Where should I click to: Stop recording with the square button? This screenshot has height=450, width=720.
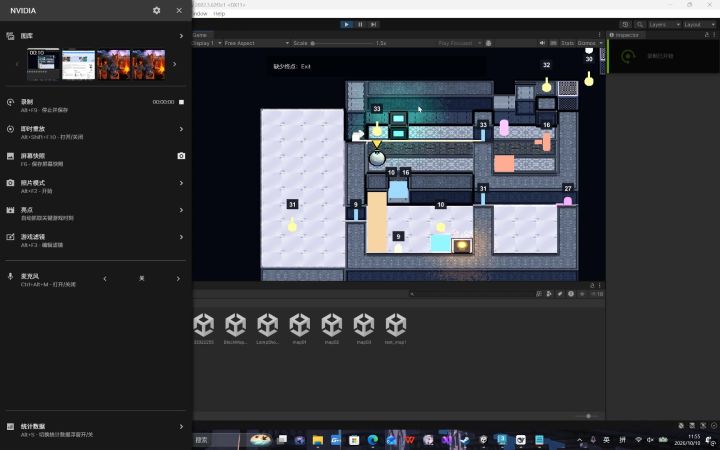click(181, 102)
